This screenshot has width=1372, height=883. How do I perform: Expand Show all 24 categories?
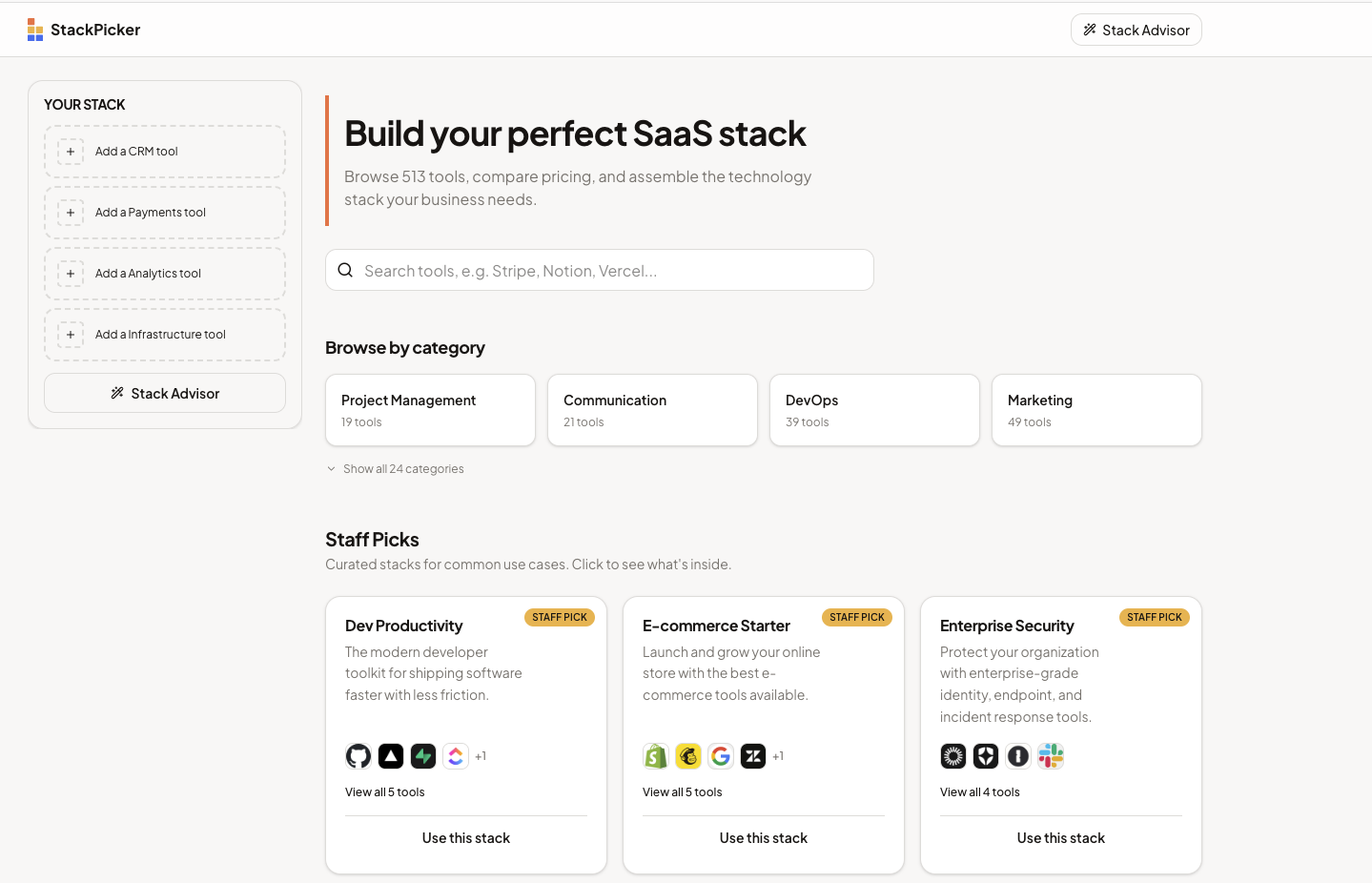tap(395, 468)
